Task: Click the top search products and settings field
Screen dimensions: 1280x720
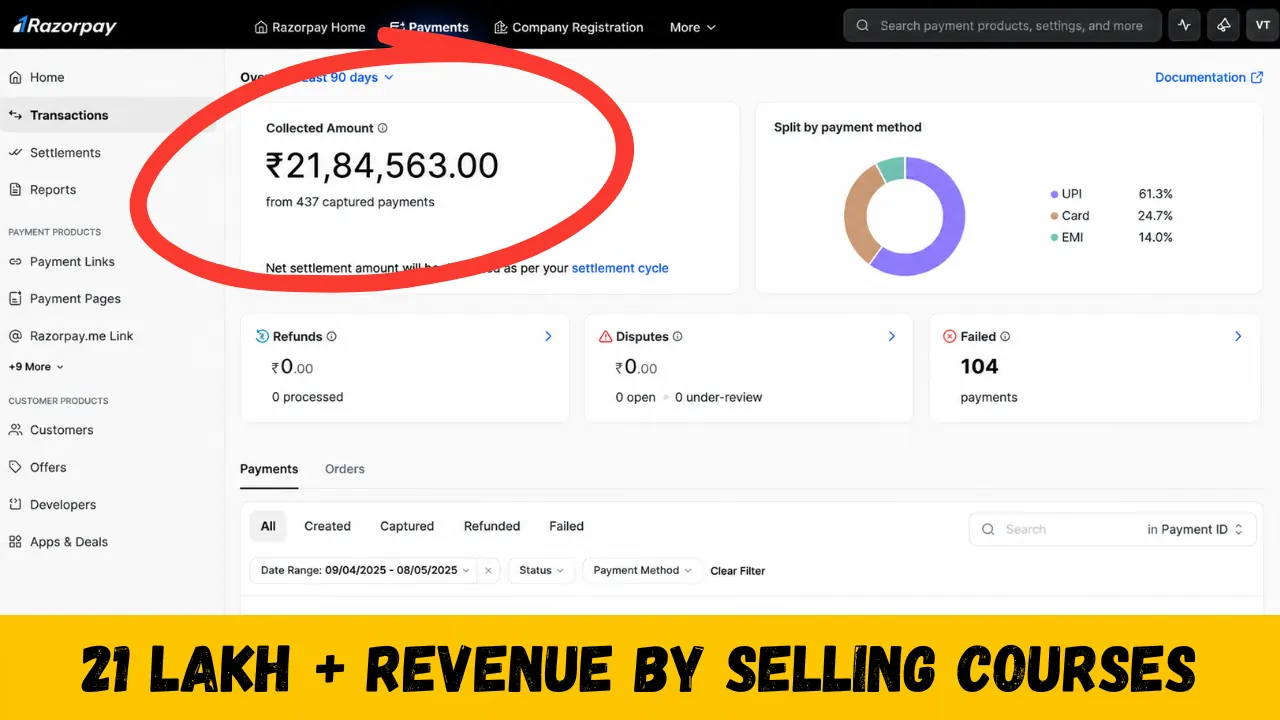Action: click(1003, 26)
